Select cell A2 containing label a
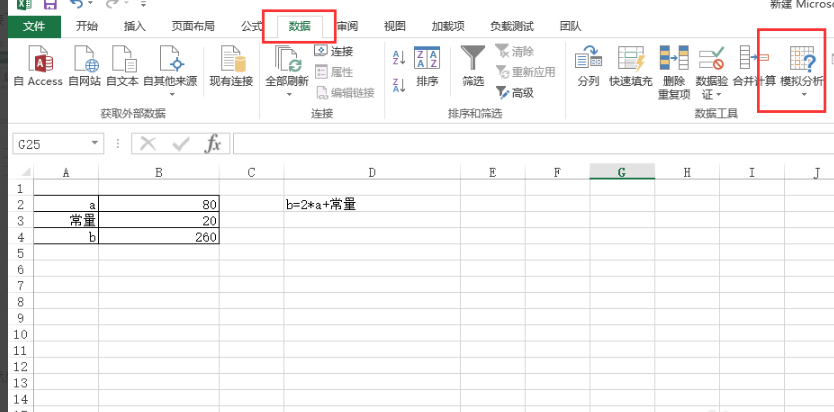This screenshot has height=412, width=834. [66, 204]
